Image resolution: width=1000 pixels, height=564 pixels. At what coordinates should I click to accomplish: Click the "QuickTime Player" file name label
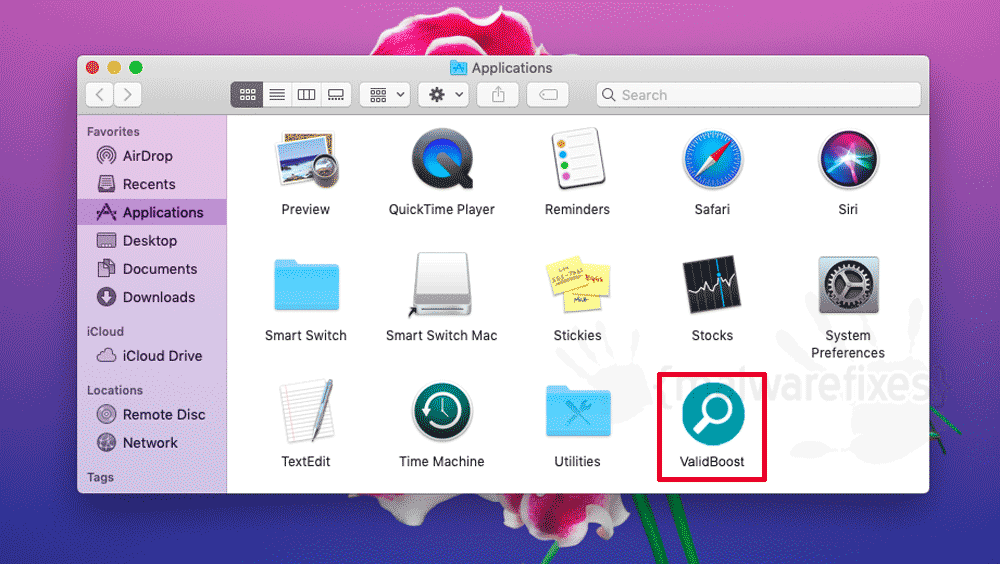click(442, 209)
